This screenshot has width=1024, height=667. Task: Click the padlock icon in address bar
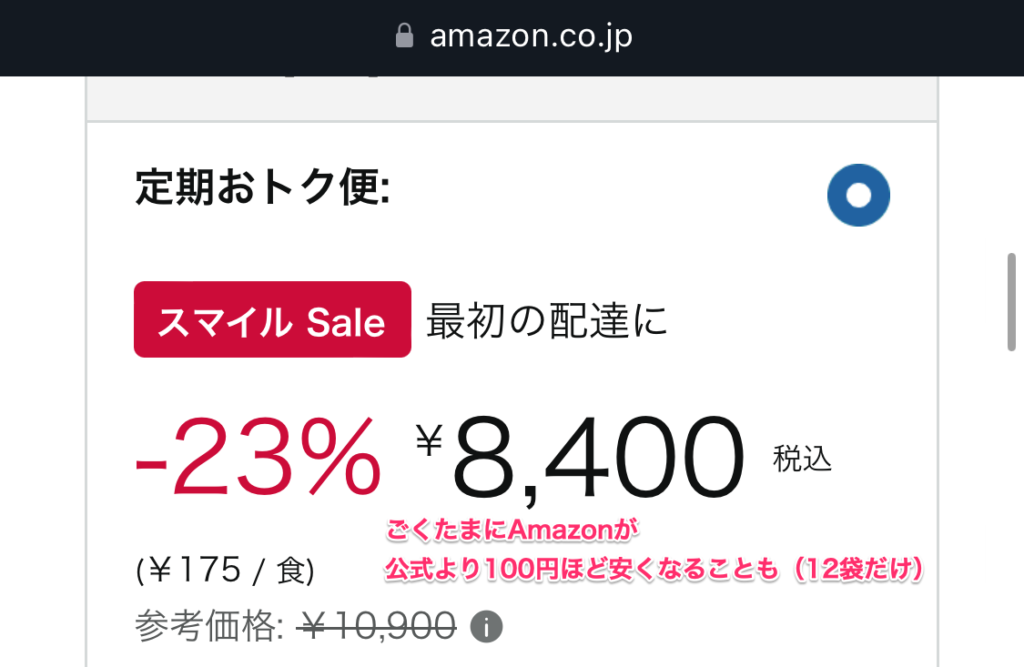(x=404, y=37)
